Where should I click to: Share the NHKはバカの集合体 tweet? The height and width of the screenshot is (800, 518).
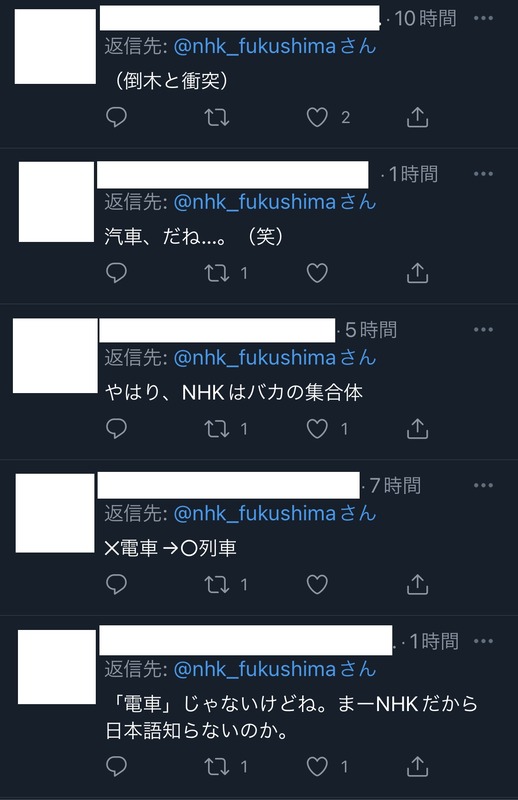pos(417,428)
